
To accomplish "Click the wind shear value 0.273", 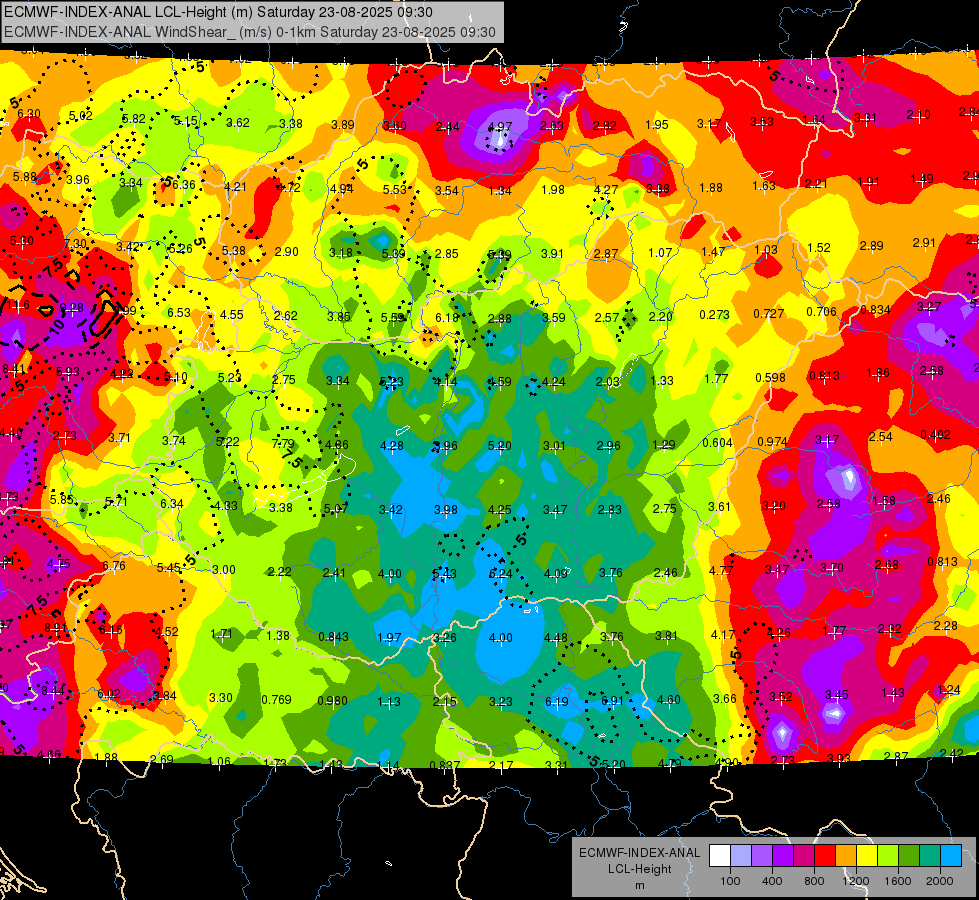I will tap(714, 314).
